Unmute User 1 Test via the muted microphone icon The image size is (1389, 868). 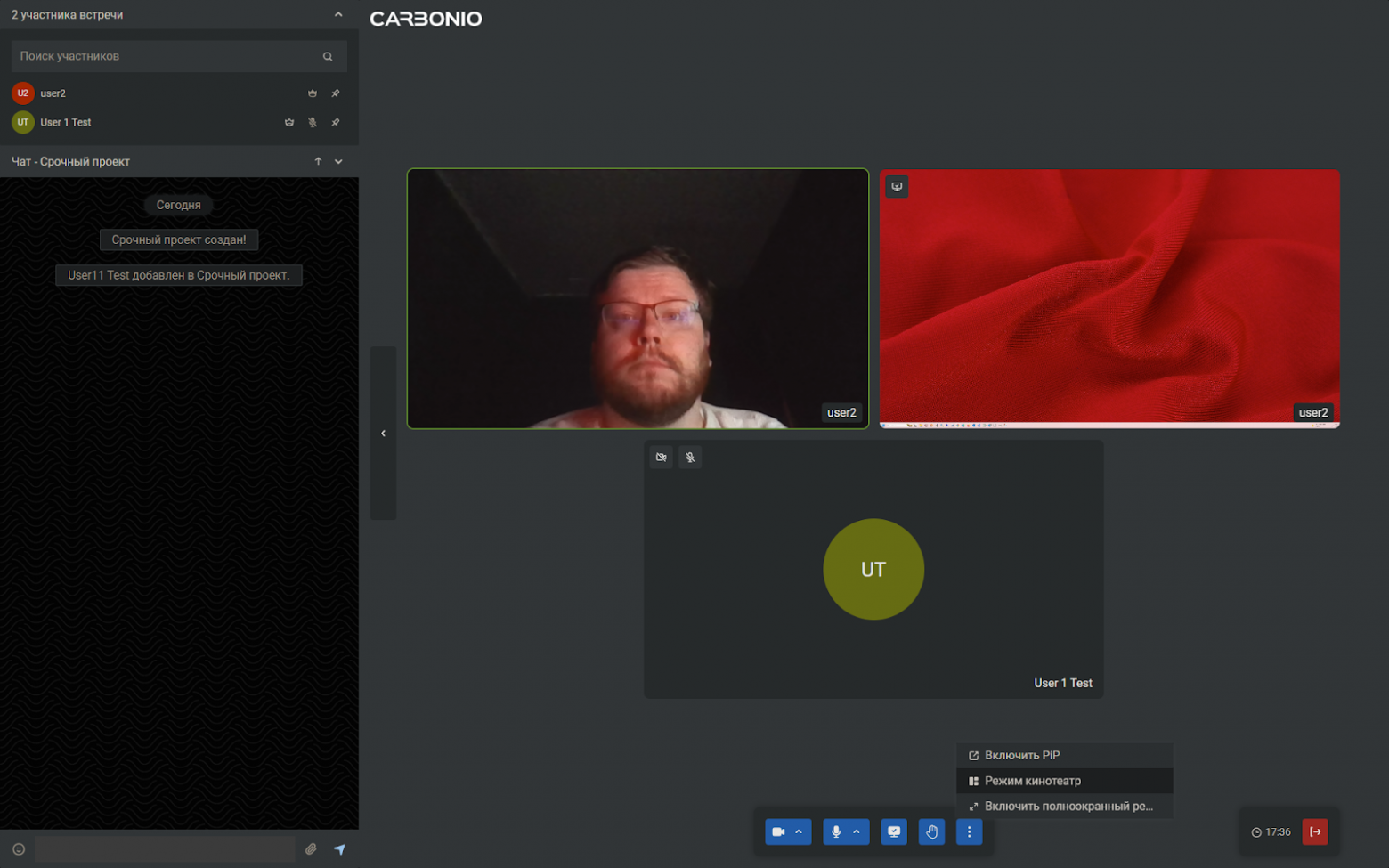pos(313,122)
